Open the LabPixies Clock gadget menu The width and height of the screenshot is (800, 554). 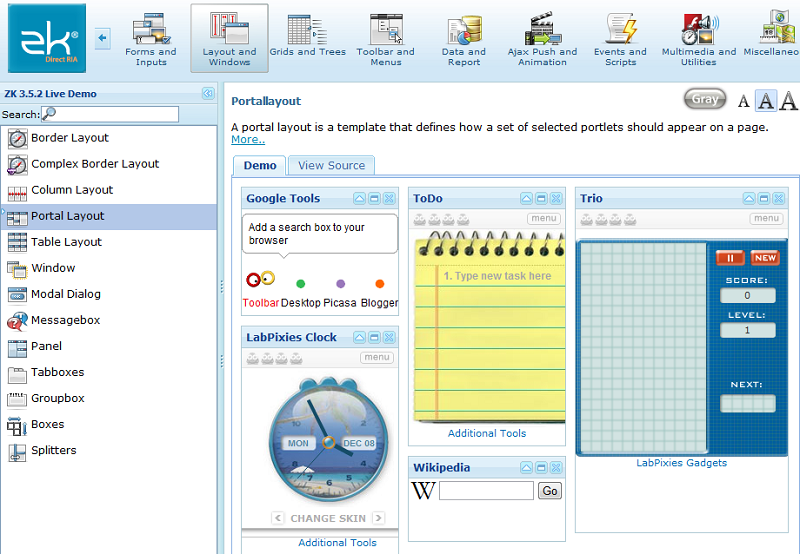click(x=377, y=357)
